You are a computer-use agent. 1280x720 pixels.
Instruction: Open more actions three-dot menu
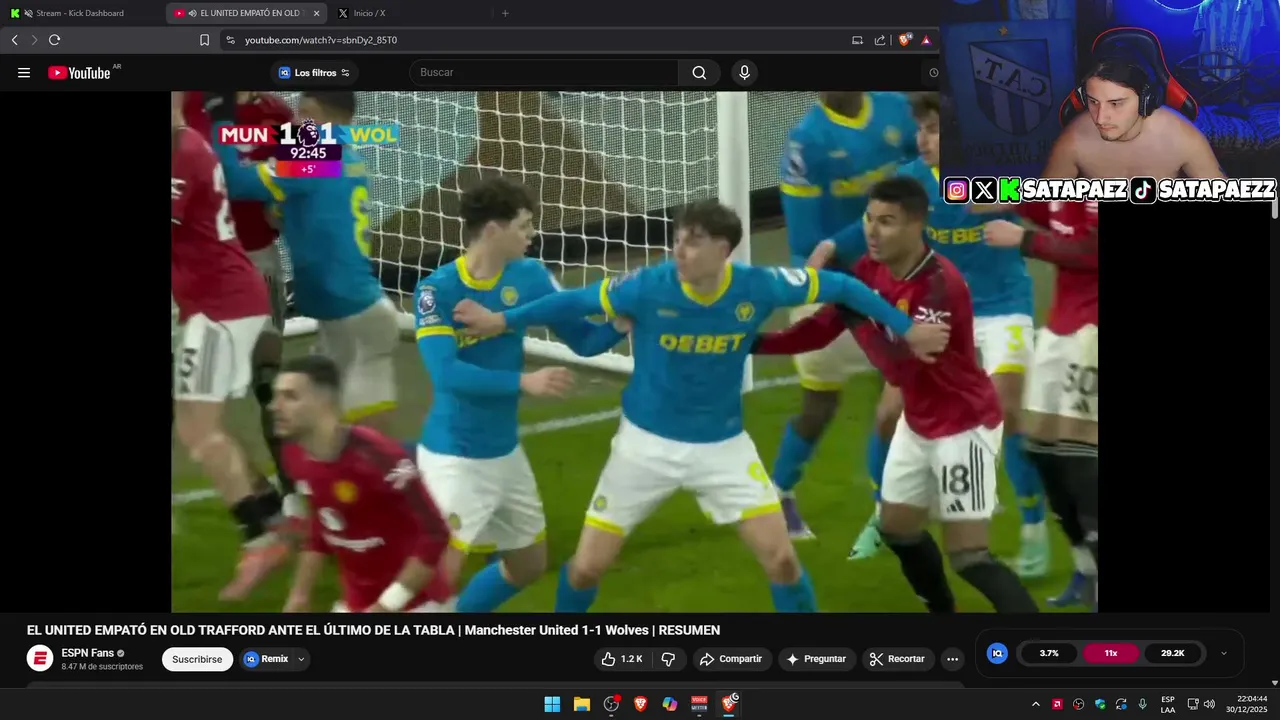(x=952, y=659)
